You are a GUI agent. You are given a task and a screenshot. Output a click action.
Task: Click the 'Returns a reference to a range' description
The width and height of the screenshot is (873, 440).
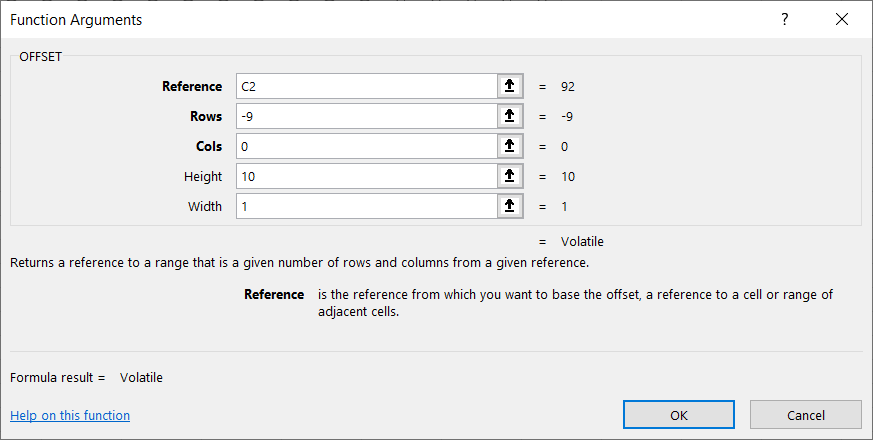tap(300, 262)
